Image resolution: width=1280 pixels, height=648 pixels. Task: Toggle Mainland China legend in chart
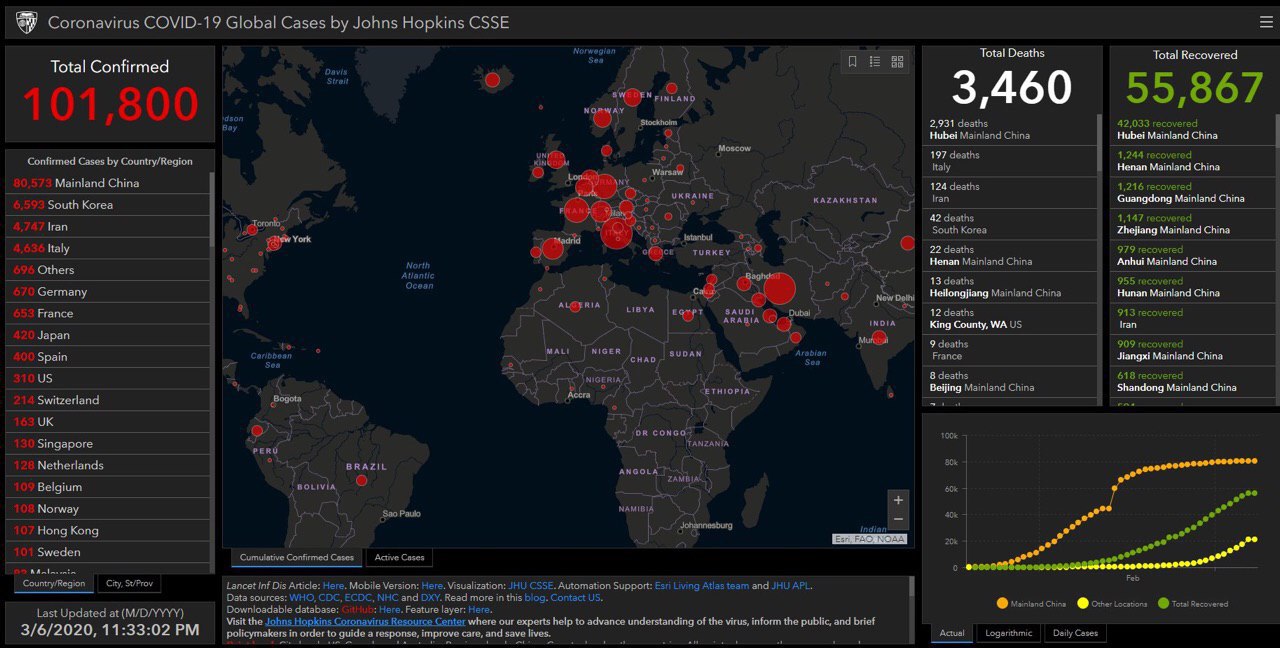[x=1031, y=604]
